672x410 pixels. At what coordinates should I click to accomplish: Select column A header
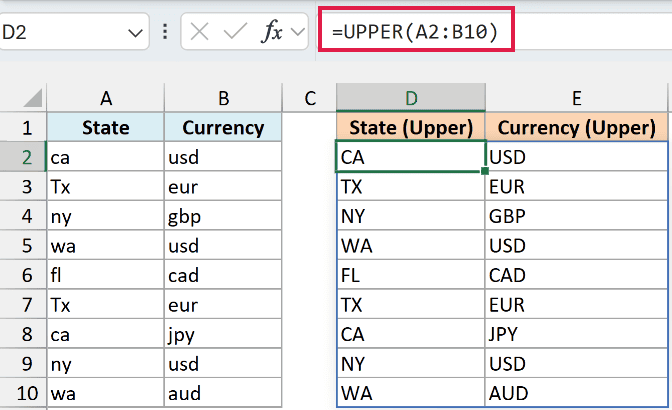coord(105,98)
